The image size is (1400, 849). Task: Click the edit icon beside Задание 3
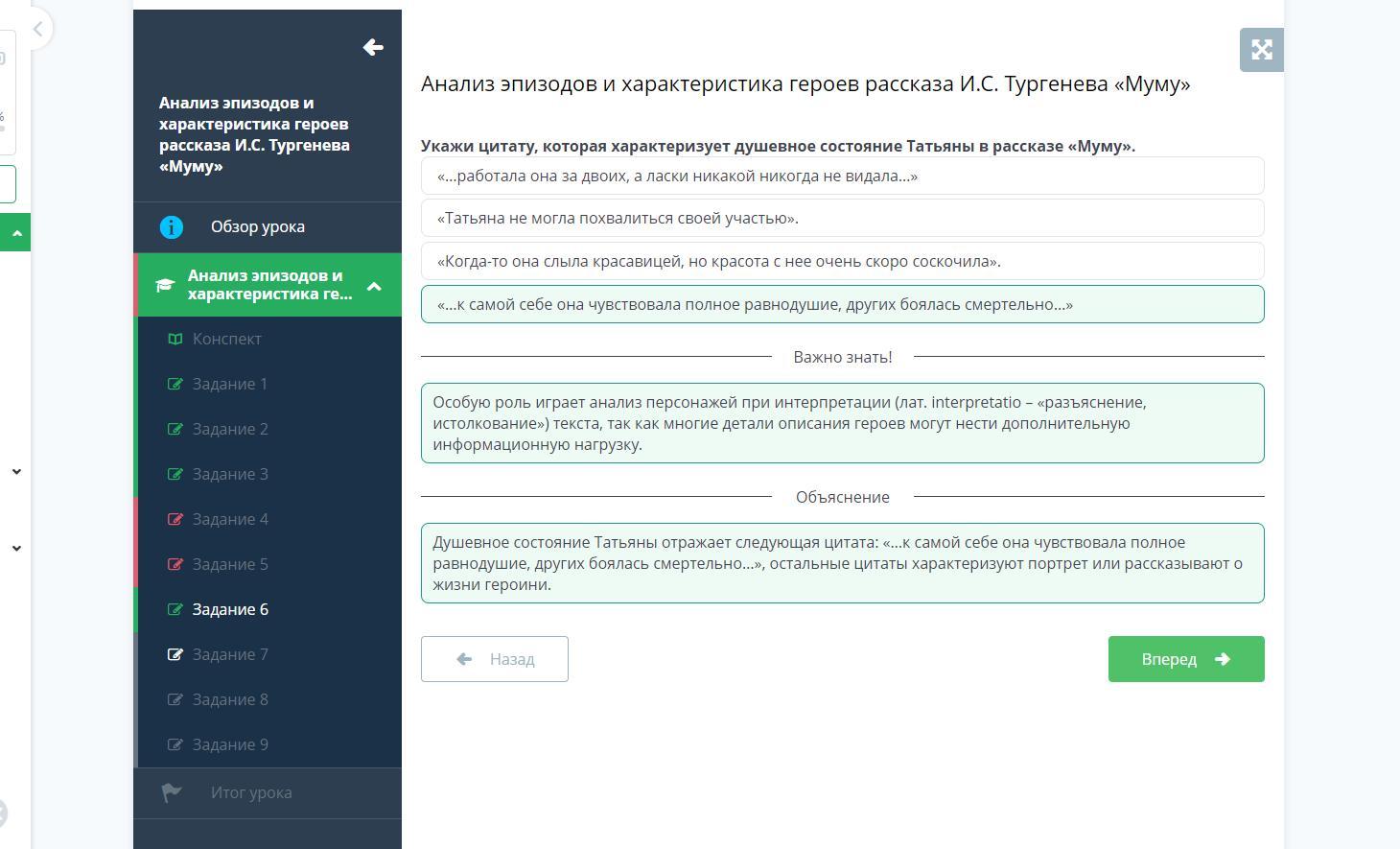[175, 474]
